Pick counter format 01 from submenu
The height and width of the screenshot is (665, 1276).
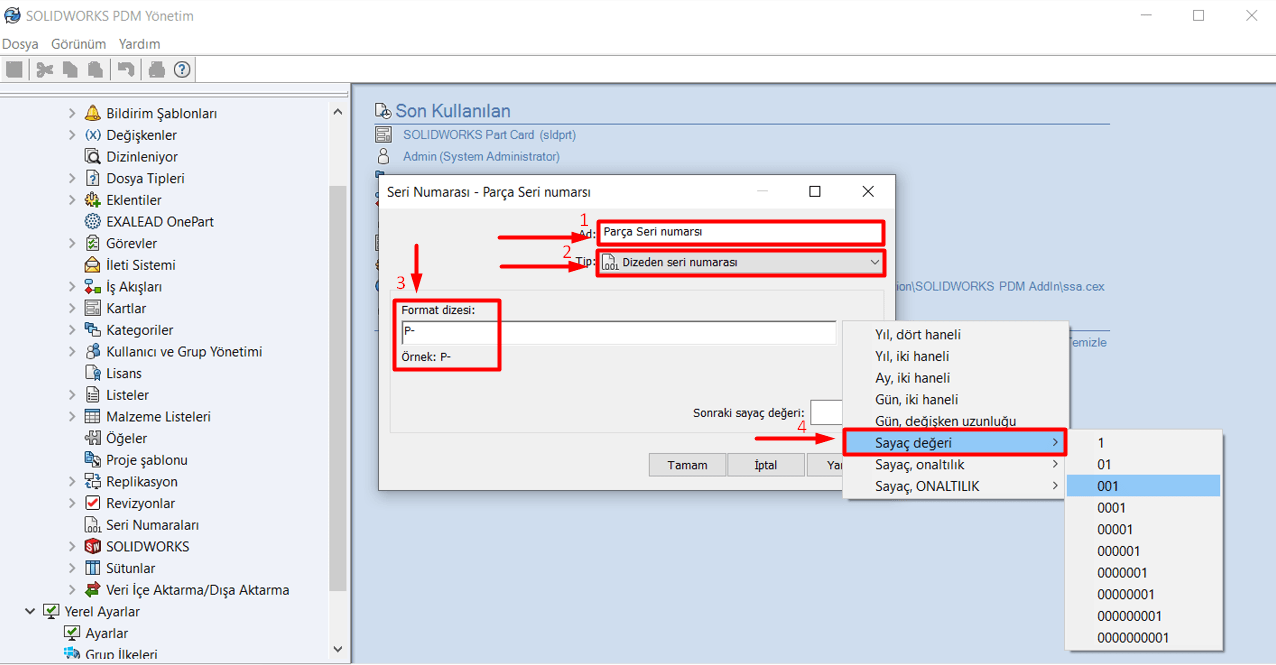click(x=1144, y=464)
